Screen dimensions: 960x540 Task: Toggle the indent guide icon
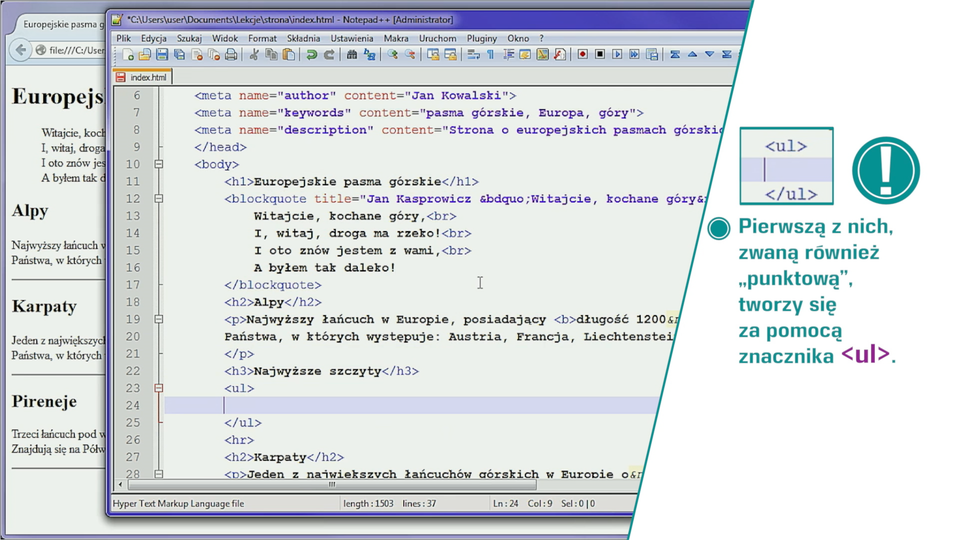(x=508, y=55)
